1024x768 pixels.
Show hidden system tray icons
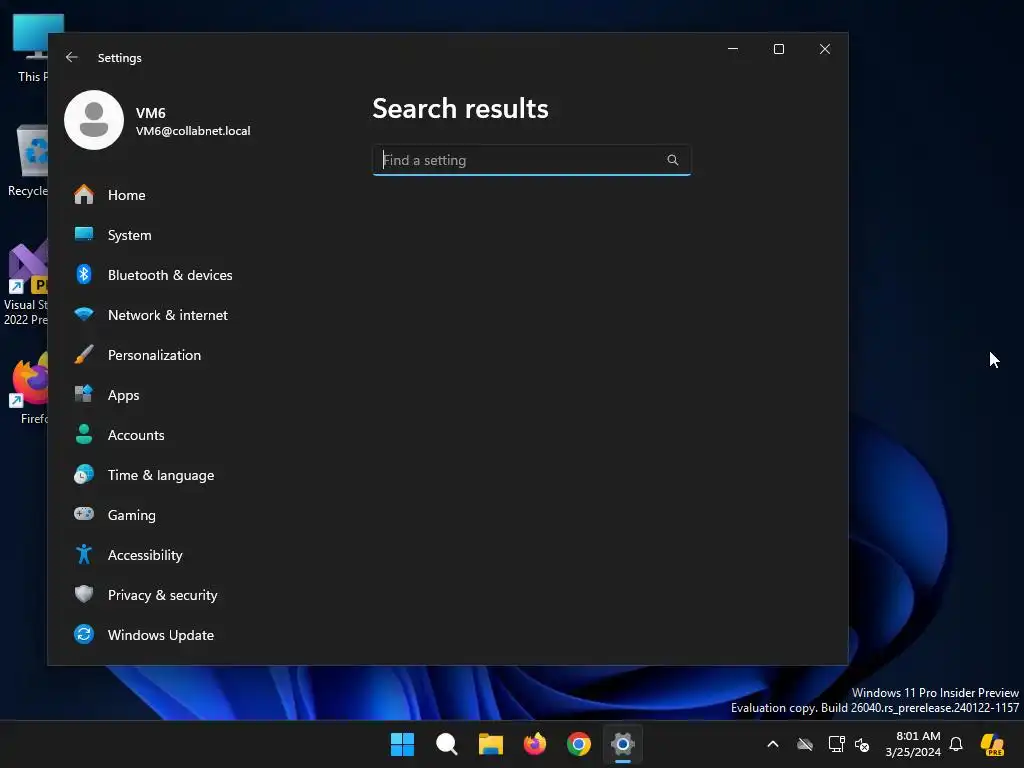(x=773, y=744)
